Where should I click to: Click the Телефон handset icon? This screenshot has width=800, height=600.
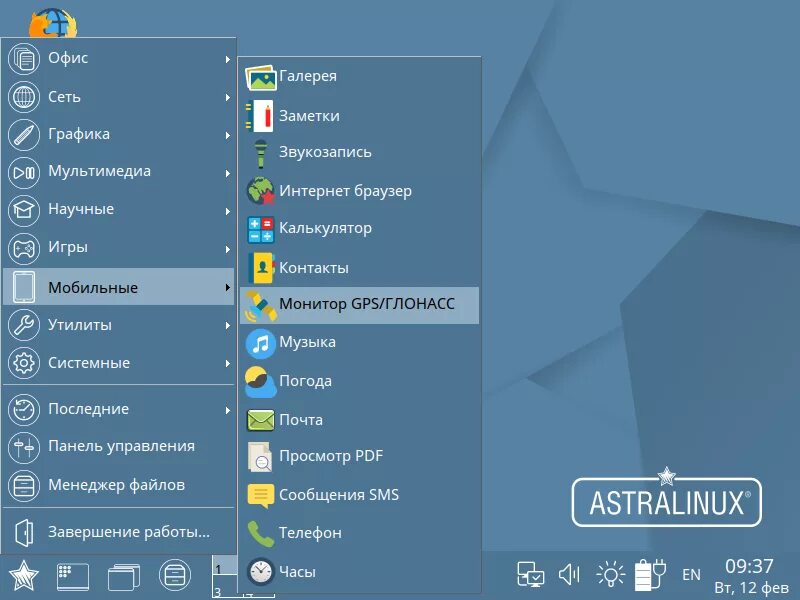(x=261, y=533)
